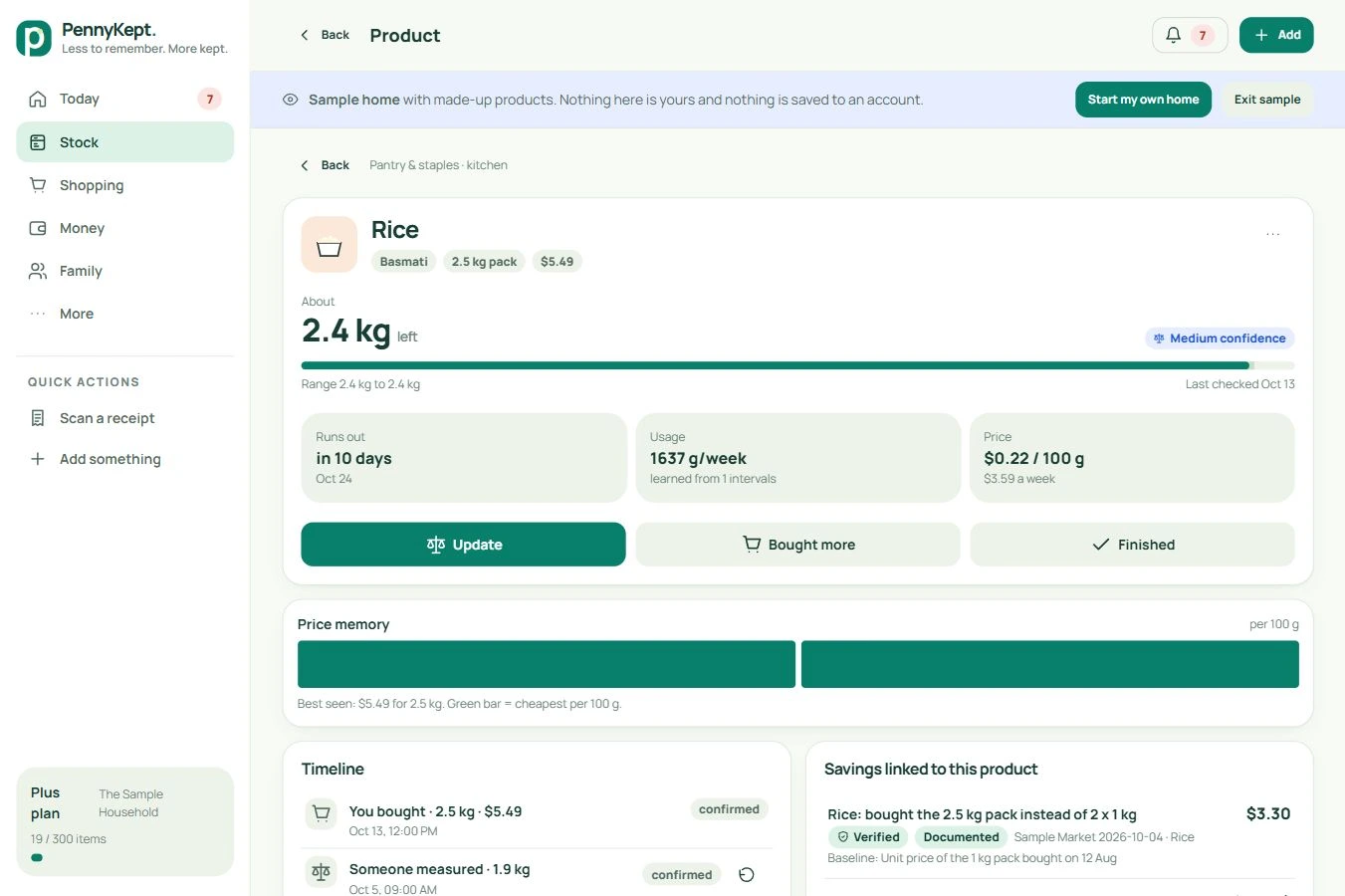1345x896 pixels.
Task: Click the Basmati tag
Action: (x=404, y=262)
